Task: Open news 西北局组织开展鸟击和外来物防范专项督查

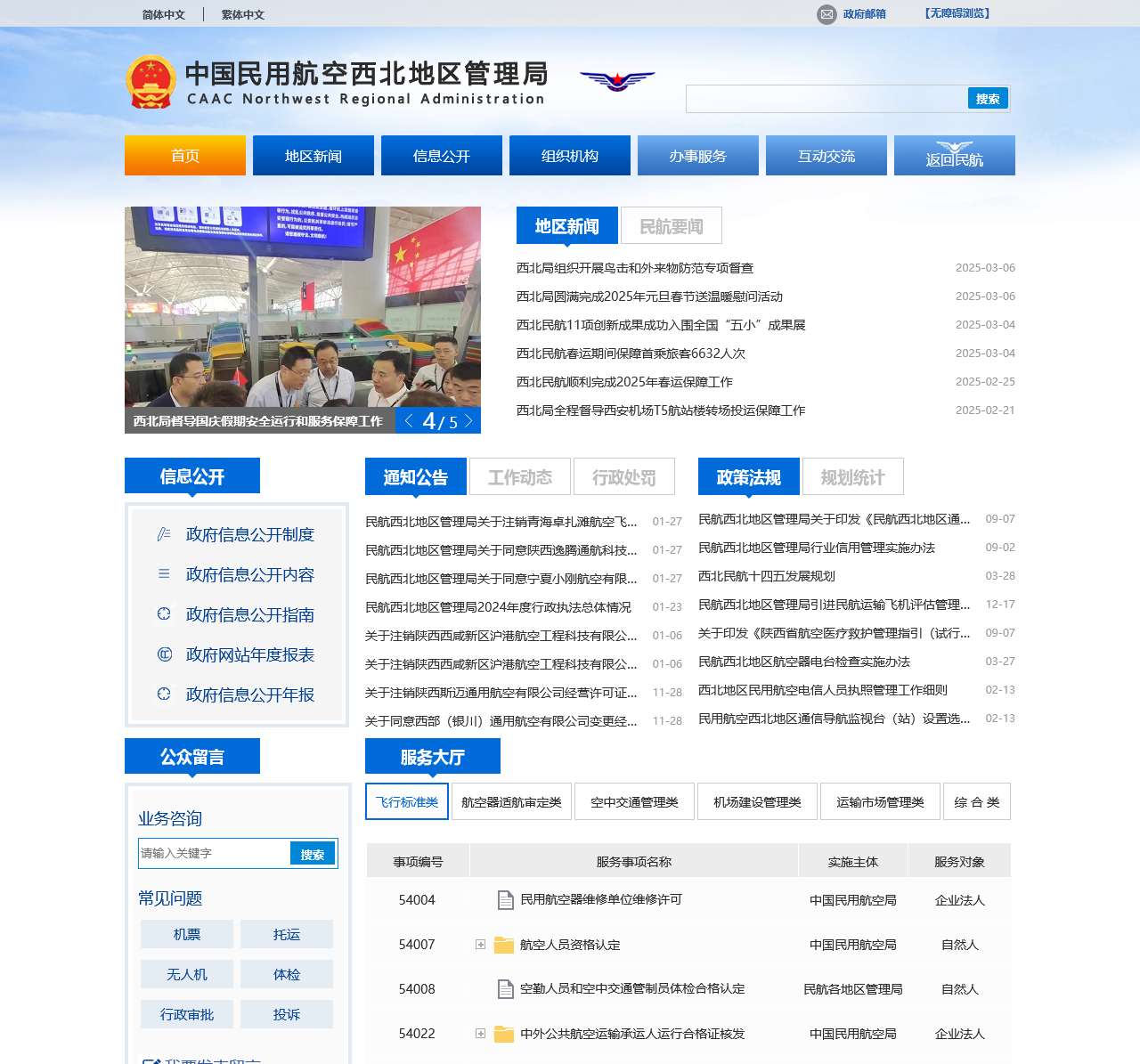Action: [635, 268]
